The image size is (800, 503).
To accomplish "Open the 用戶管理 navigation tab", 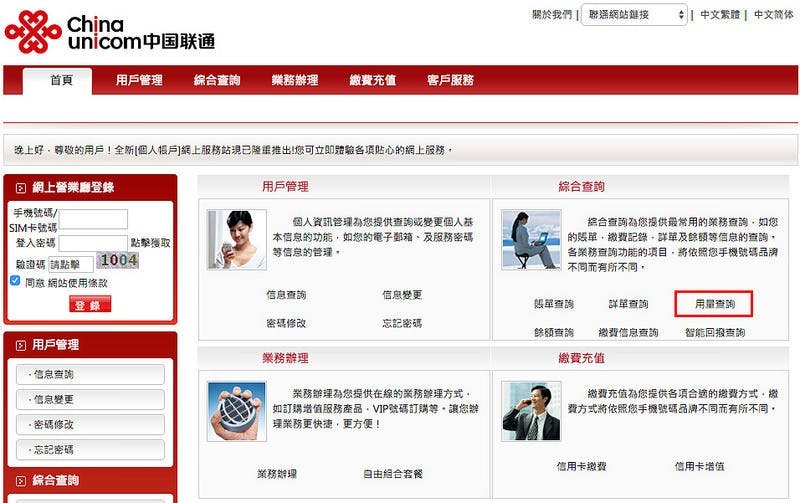I will click(x=139, y=80).
